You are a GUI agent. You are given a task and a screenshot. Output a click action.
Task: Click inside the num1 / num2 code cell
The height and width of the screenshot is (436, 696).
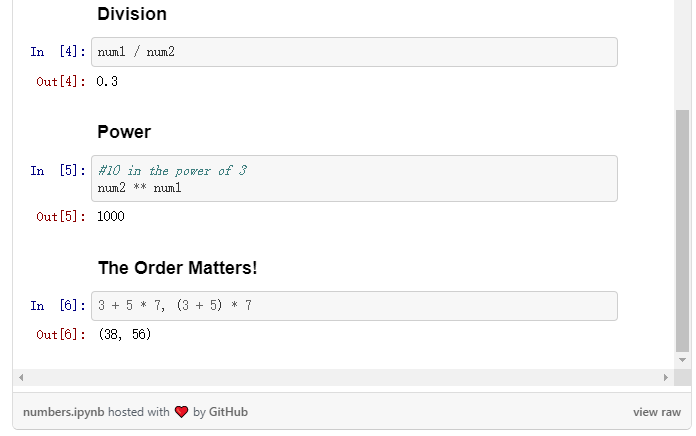[354, 52]
